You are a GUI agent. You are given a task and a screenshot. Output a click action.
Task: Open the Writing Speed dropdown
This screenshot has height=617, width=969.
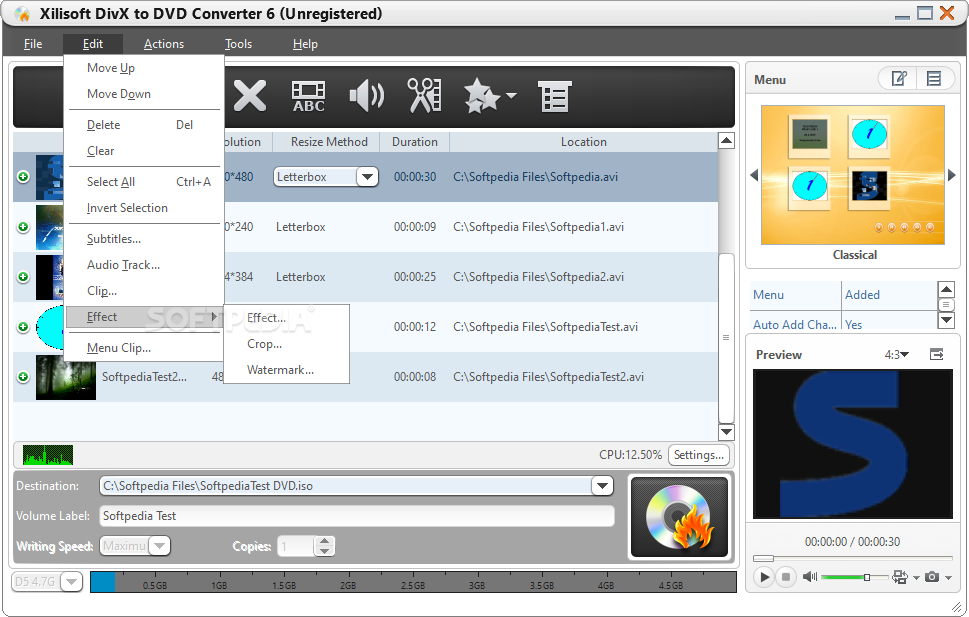click(159, 546)
